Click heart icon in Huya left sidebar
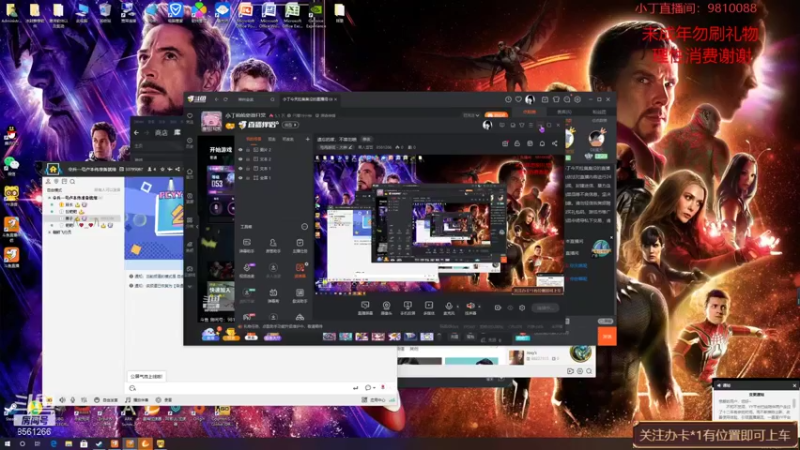This screenshot has width=800, height=450. tap(190, 116)
